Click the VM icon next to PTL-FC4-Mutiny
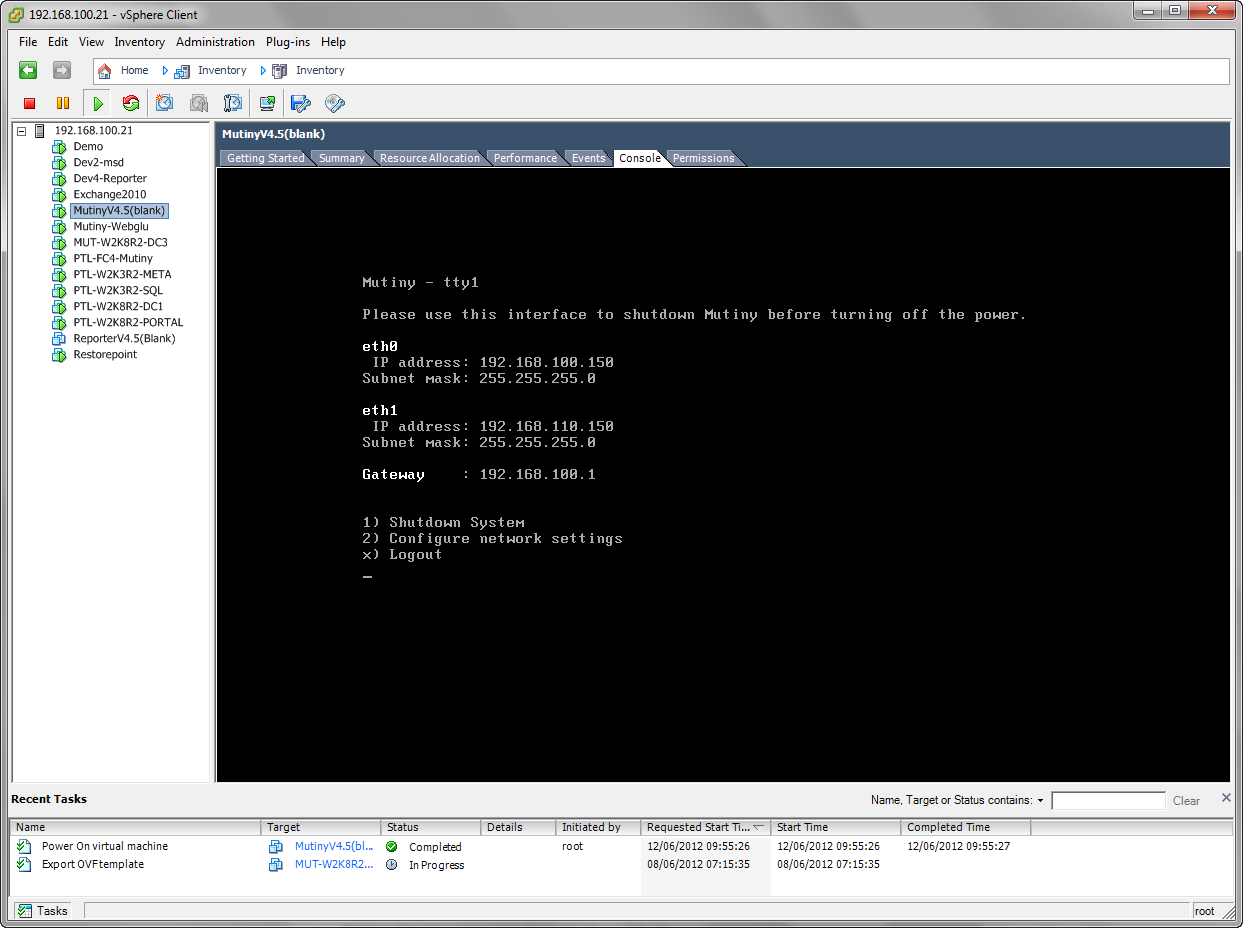 59,259
